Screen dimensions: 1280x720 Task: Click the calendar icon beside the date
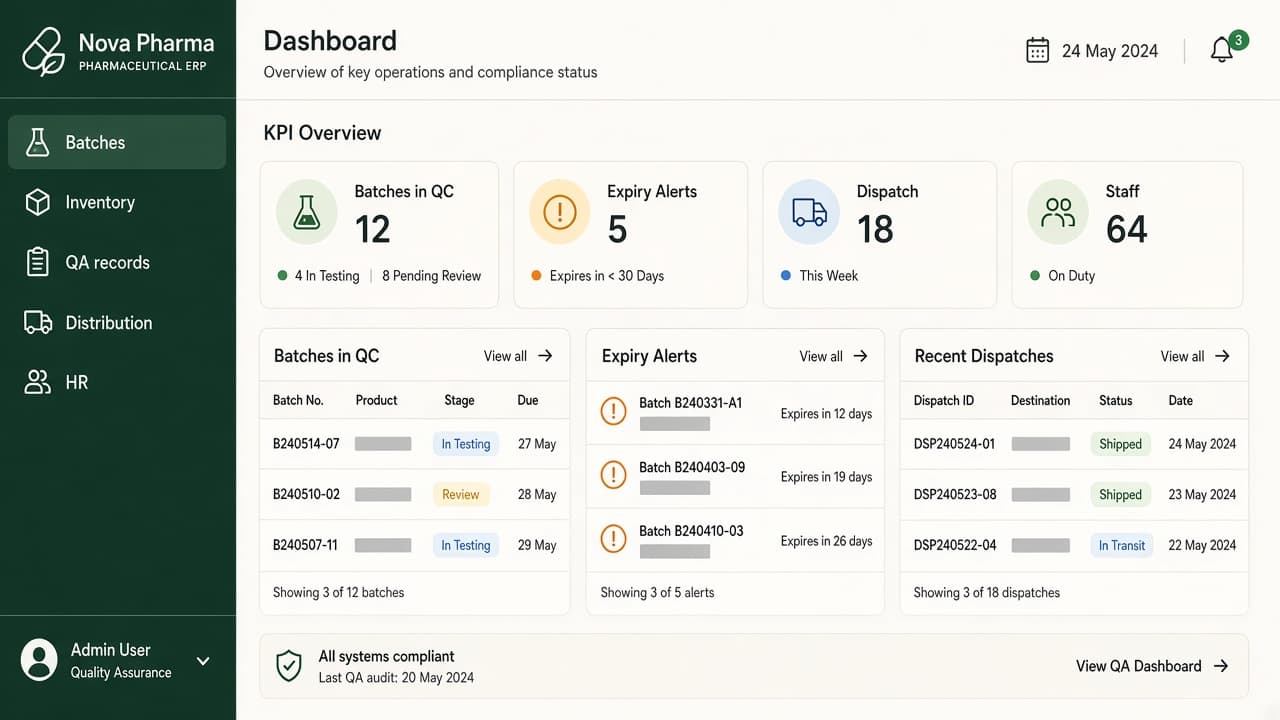1038,50
